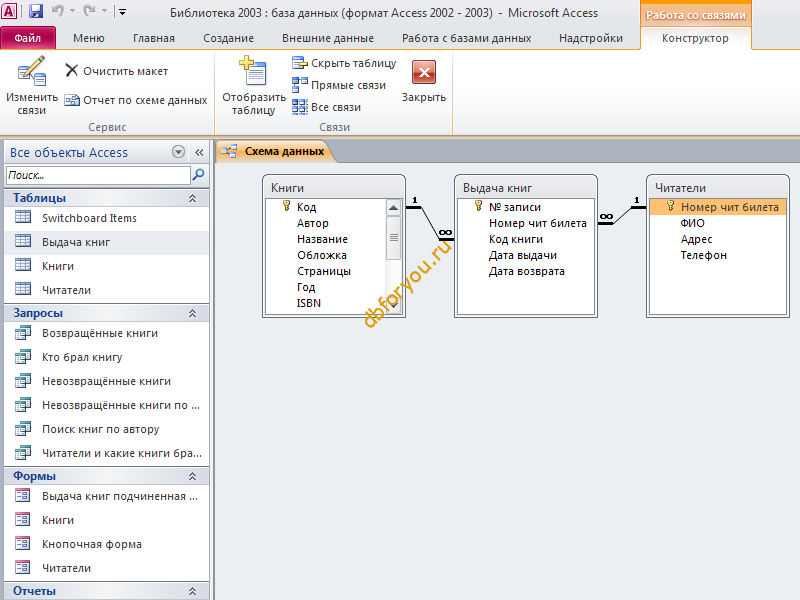Screen dimensions: 800x600
Task: Click Отобразить таблицу to show a table
Action: [x=254, y=86]
